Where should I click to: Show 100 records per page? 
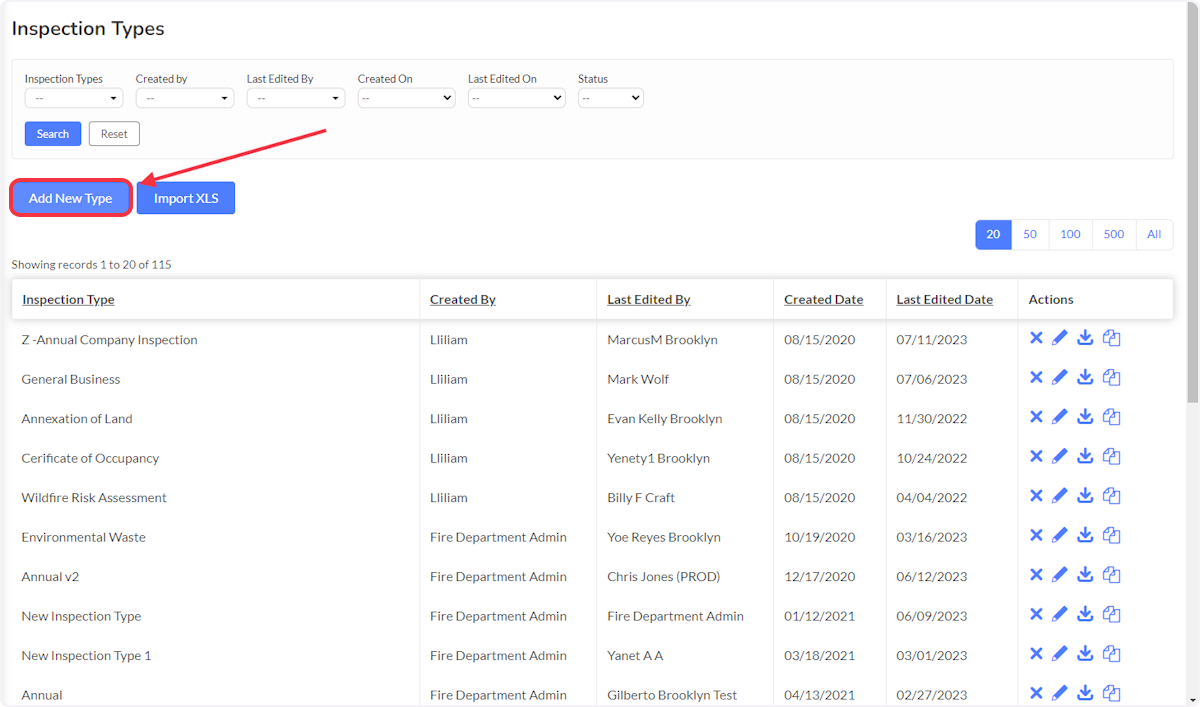(x=1070, y=234)
